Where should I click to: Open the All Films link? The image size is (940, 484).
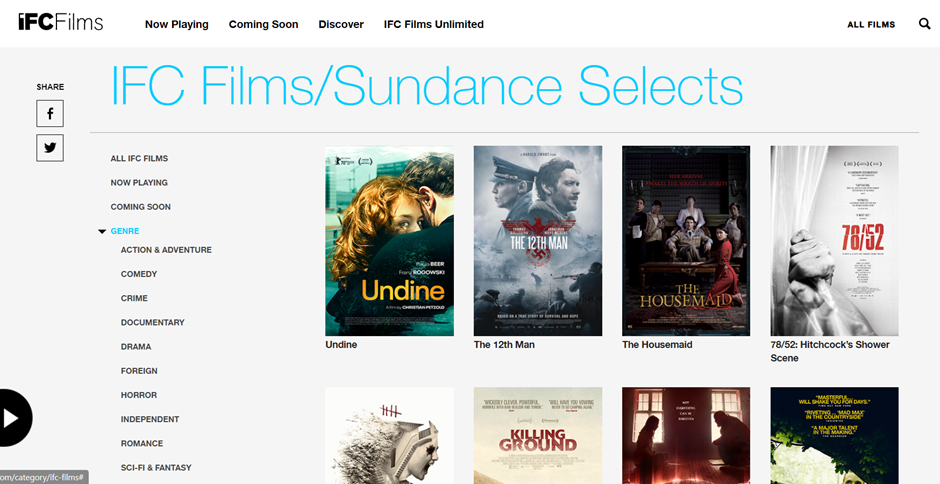871,25
